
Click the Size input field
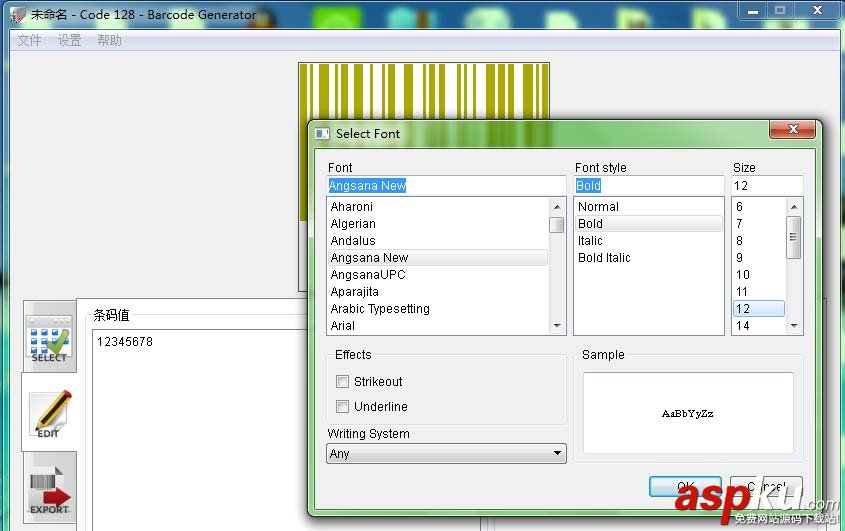coord(767,185)
